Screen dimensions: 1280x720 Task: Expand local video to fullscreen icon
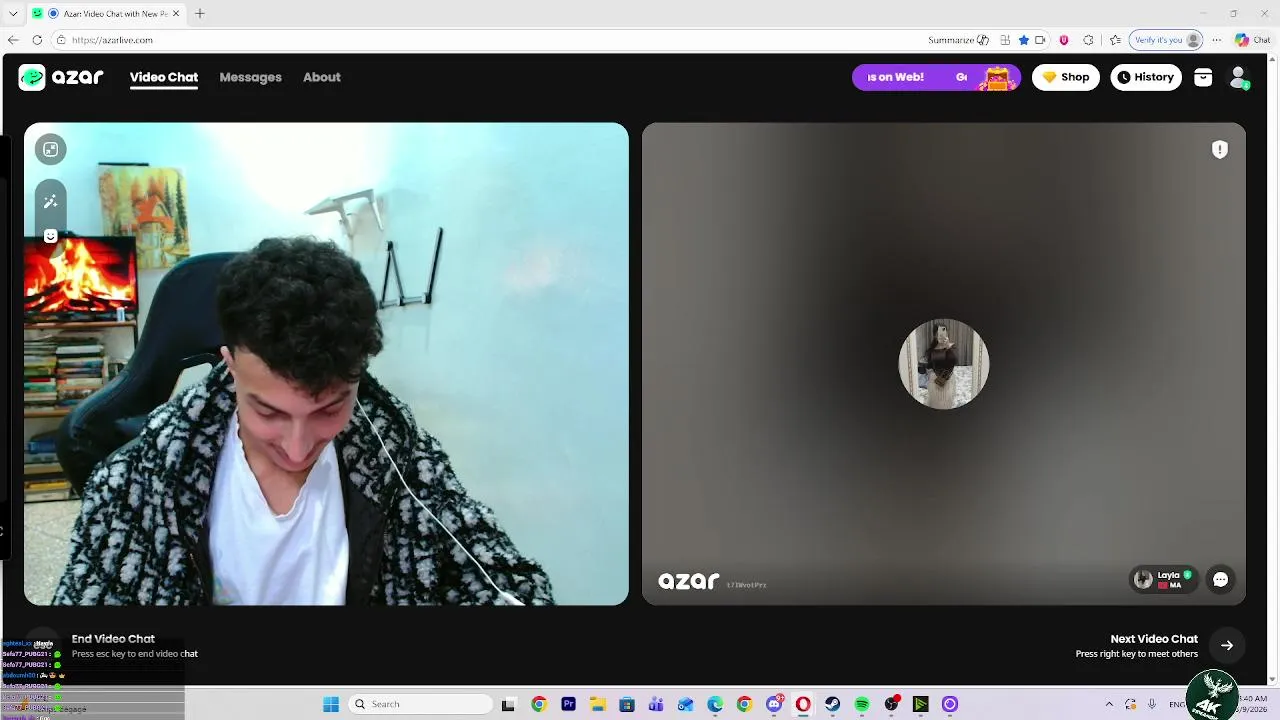pos(50,149)
